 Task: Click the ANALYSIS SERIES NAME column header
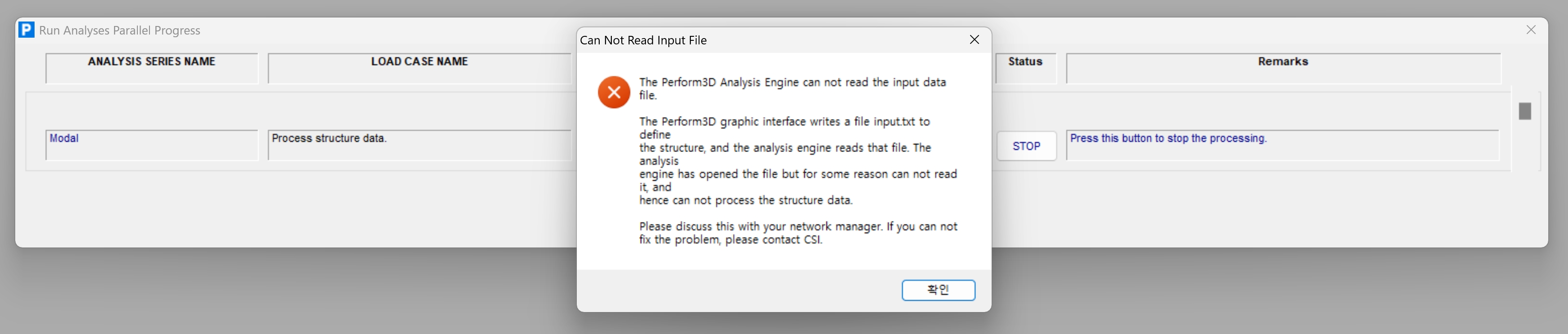coord(152,68)
